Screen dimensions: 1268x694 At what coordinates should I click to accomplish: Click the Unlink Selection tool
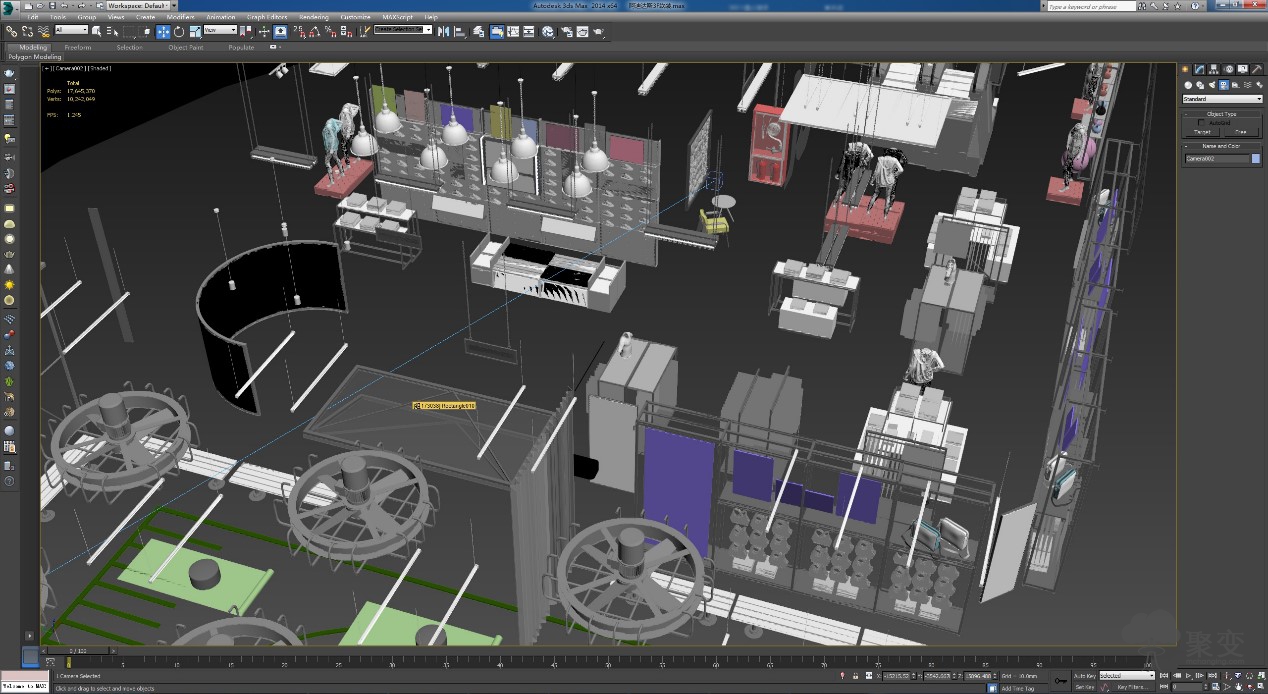click(x=26, y=31)
